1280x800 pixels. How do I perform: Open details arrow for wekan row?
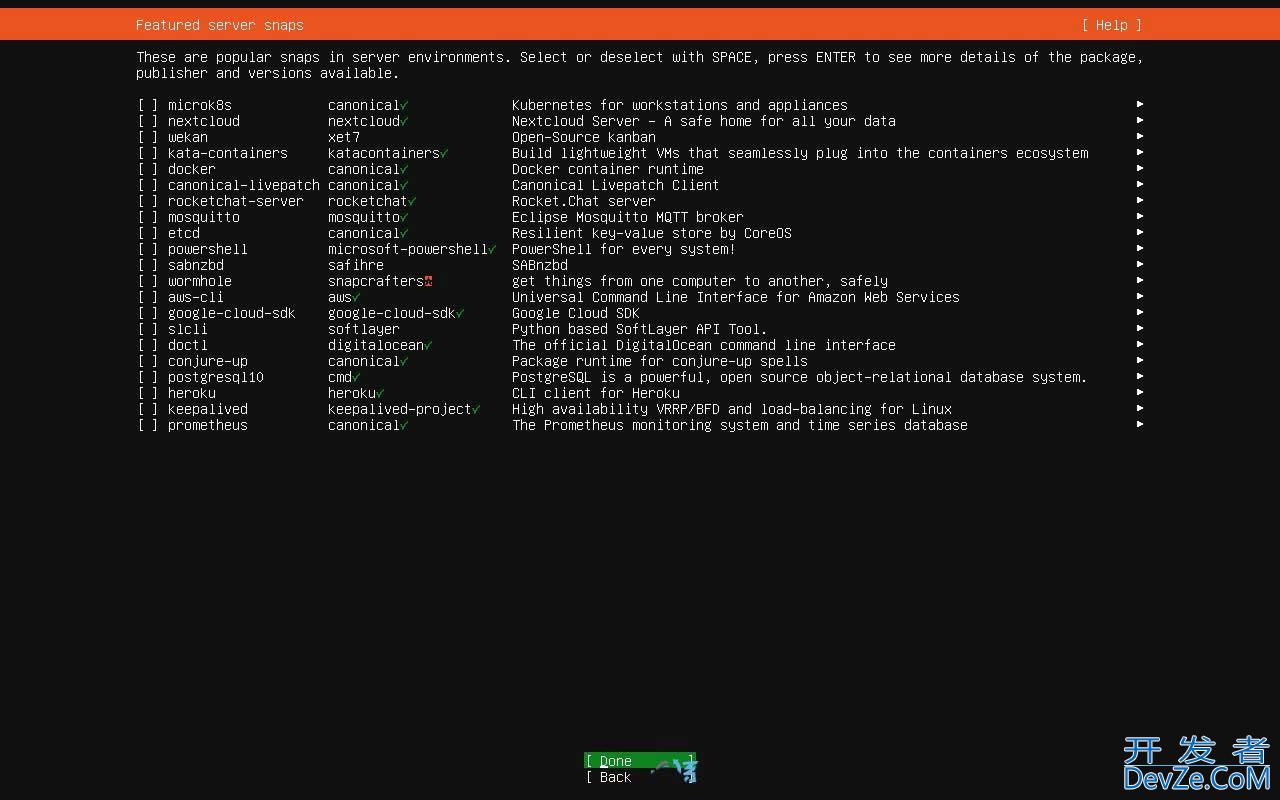pos(1140,136)
